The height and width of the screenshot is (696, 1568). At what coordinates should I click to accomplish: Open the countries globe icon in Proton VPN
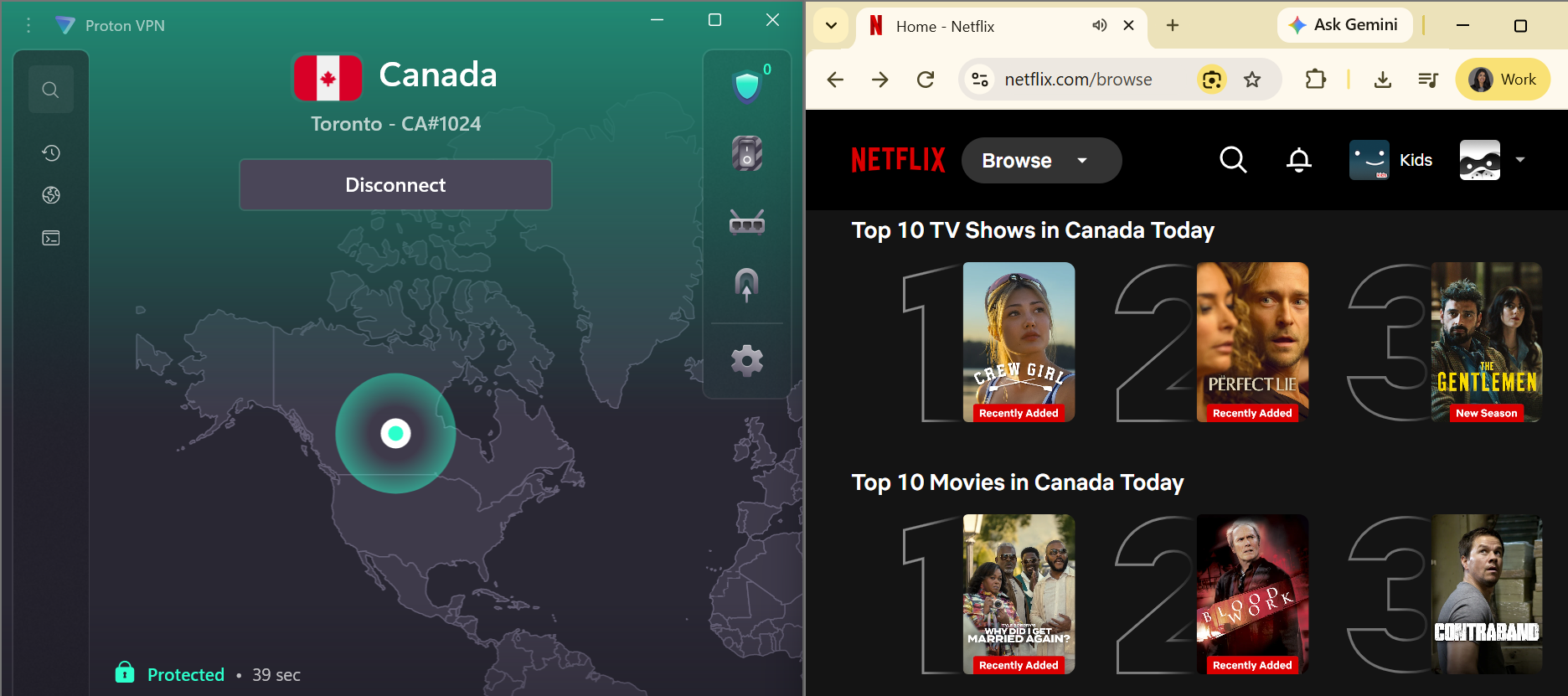tap(51, 195)
